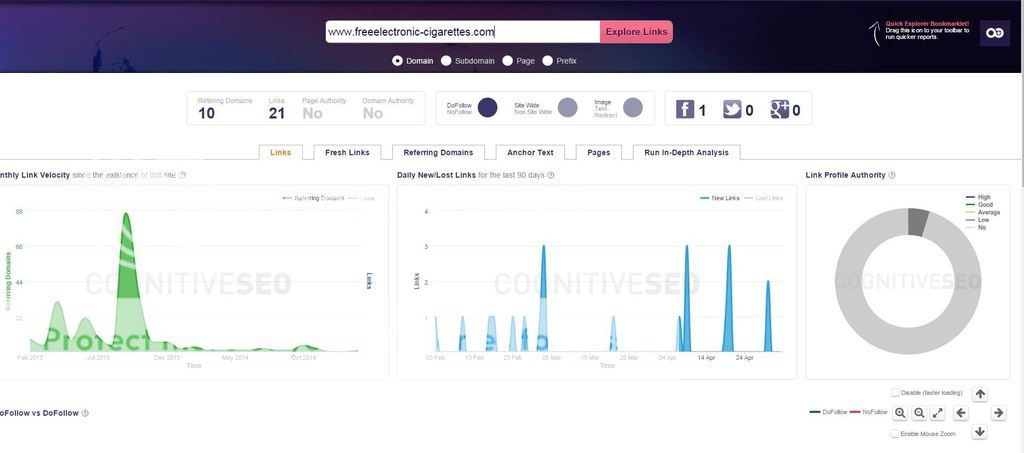1024x453 pixels.
Task: Click the Image/Text/Redirect circle indicator
Action: (633, 108)
